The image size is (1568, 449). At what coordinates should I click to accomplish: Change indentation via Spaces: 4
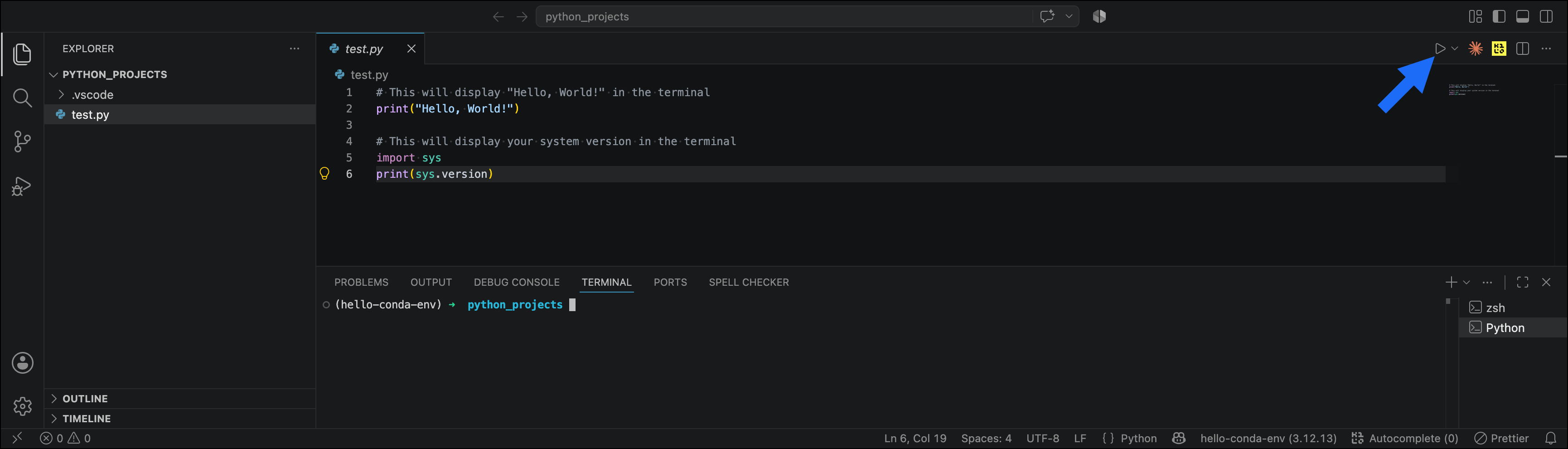(x=986, y=438)
